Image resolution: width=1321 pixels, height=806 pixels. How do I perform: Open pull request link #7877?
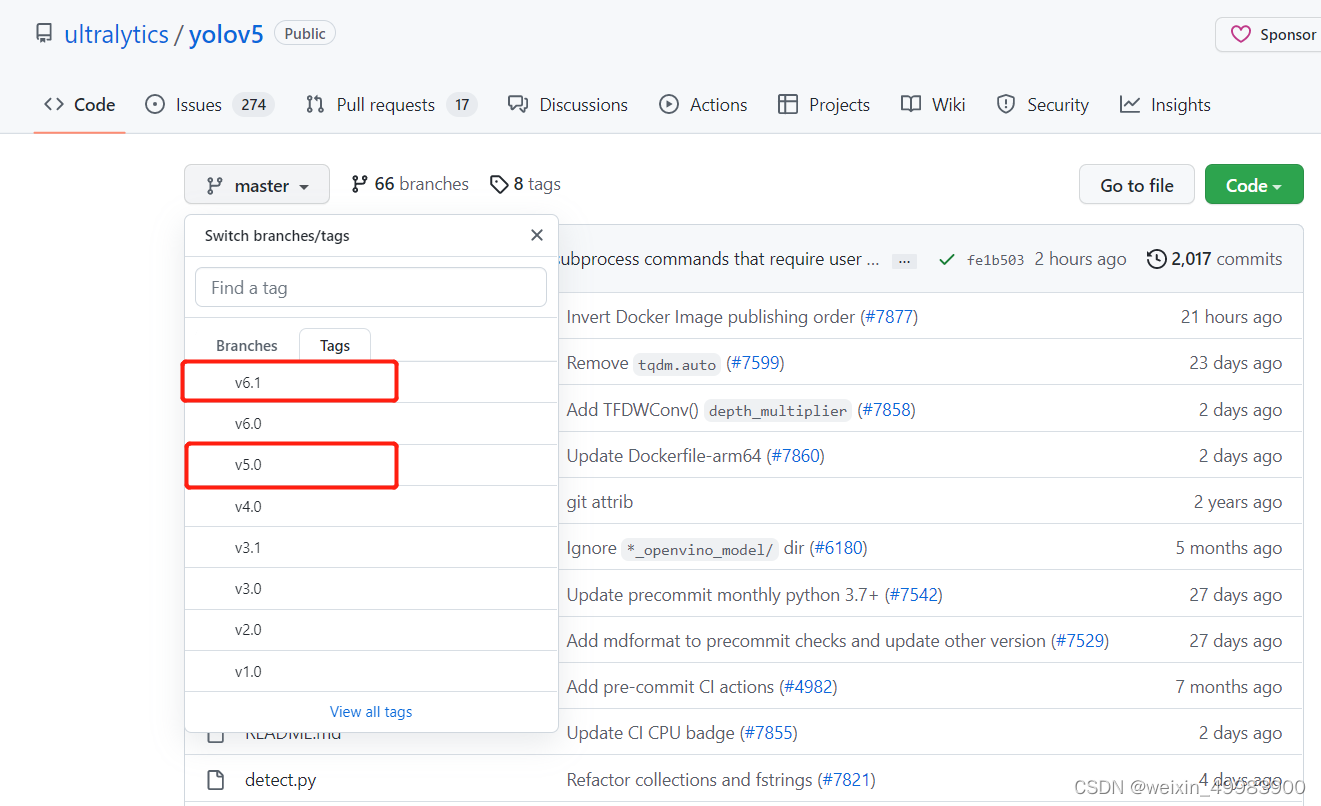(889, 317)
